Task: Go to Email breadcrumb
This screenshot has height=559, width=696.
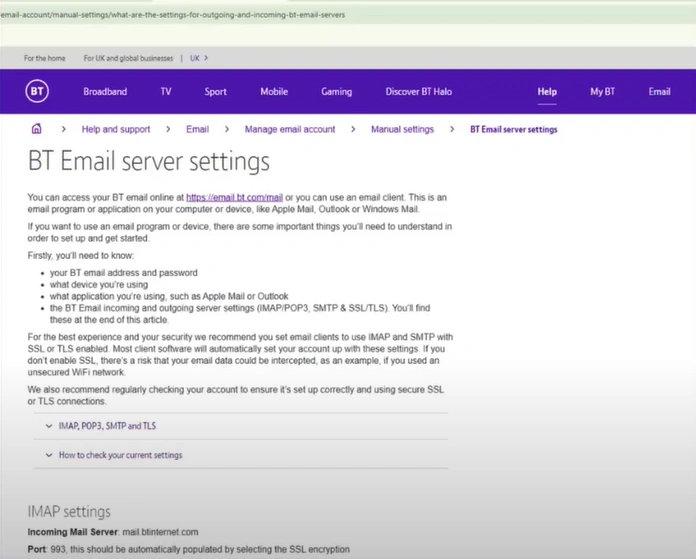Action: pos(198,129)
